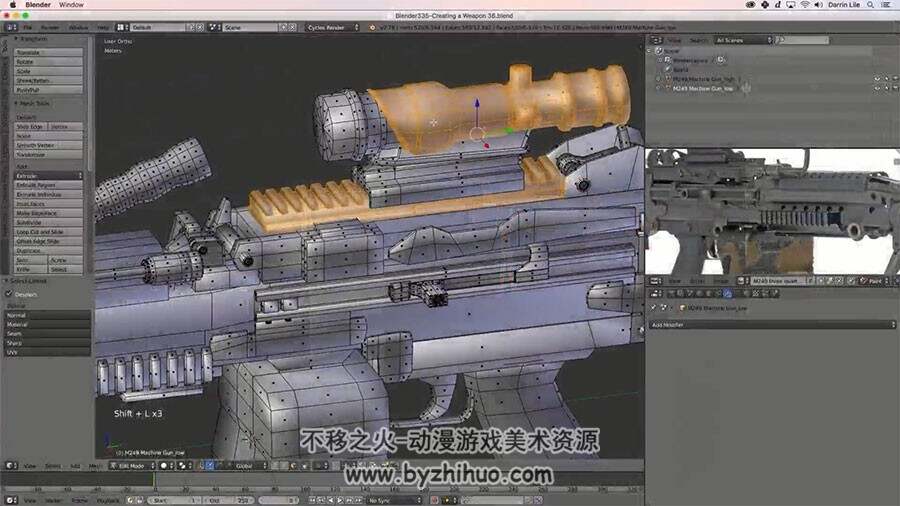Screen dimensions: 900x506
Task: Select the highlighted Modifiers tab in properties
Action: point(727,293)
